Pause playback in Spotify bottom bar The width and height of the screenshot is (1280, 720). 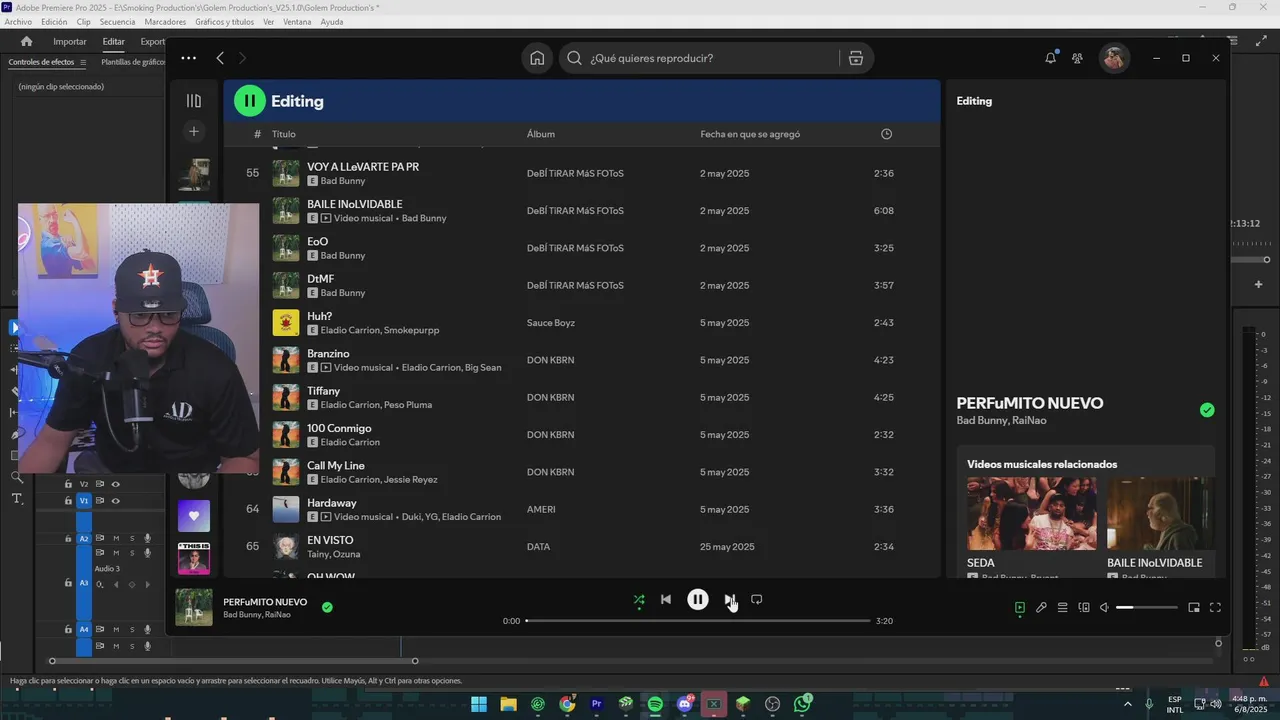698,600
